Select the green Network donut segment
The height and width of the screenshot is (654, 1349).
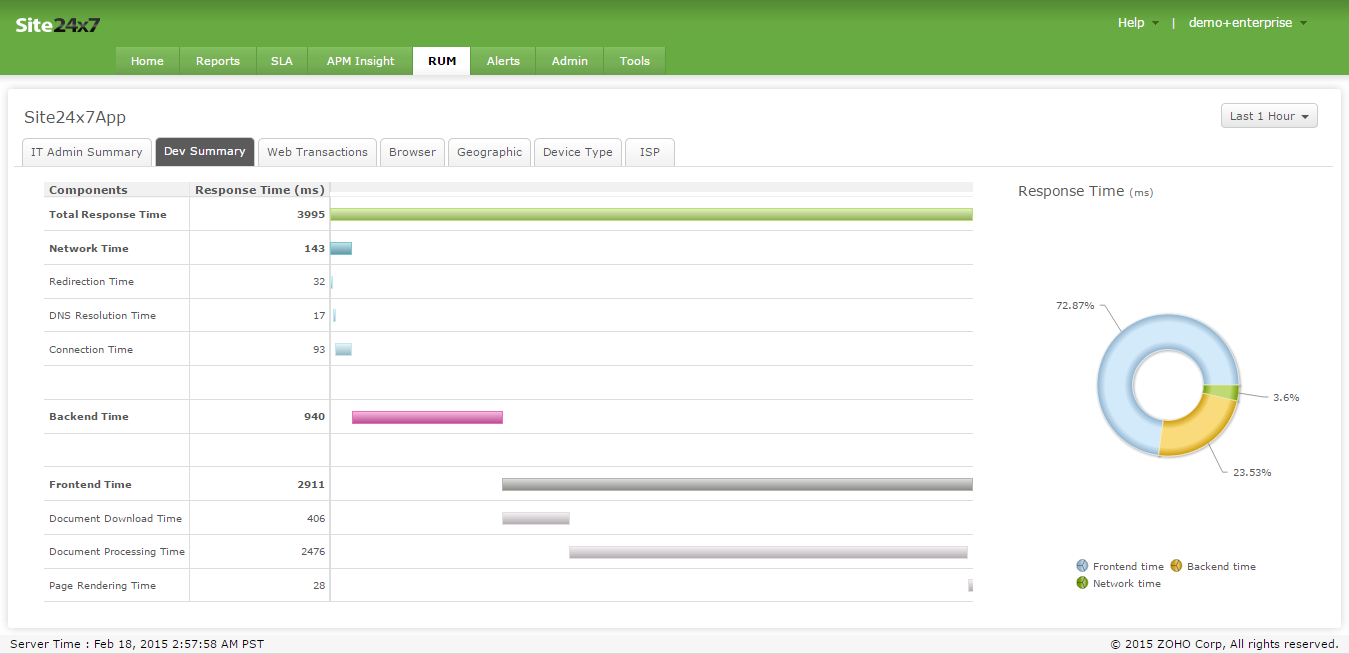pos(1222,393)
